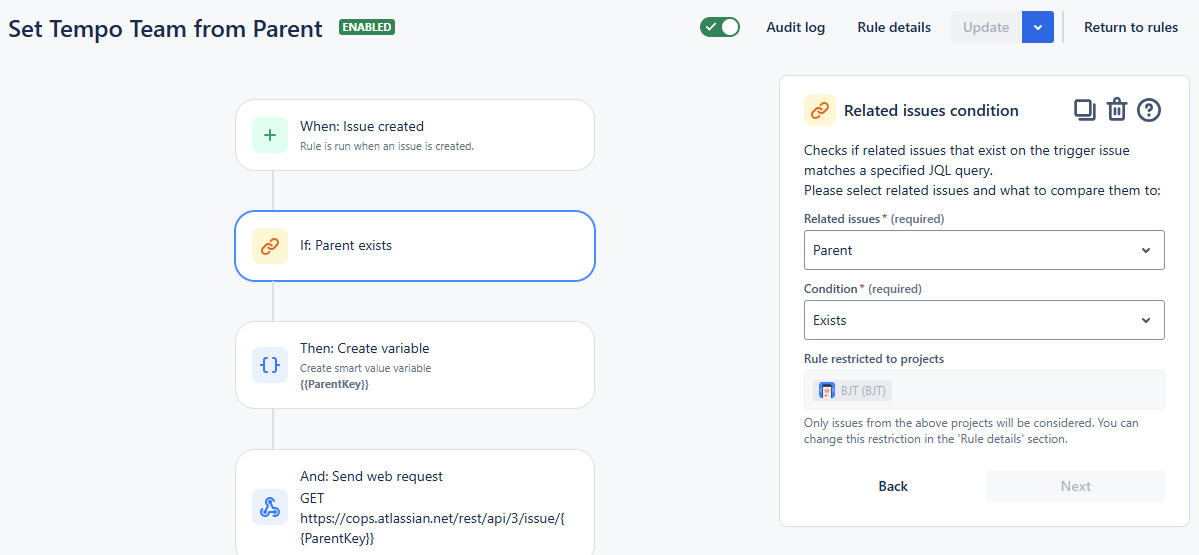Click the curly braces Create variable icon
The image size is (1199, 555).
(270, 365)
